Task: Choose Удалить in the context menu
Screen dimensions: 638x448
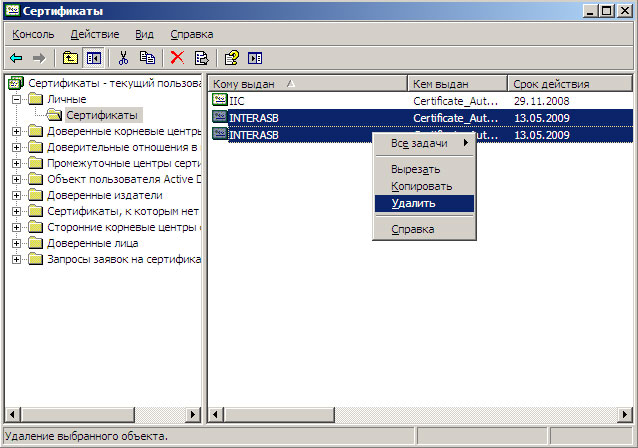Action: [414, 202]
